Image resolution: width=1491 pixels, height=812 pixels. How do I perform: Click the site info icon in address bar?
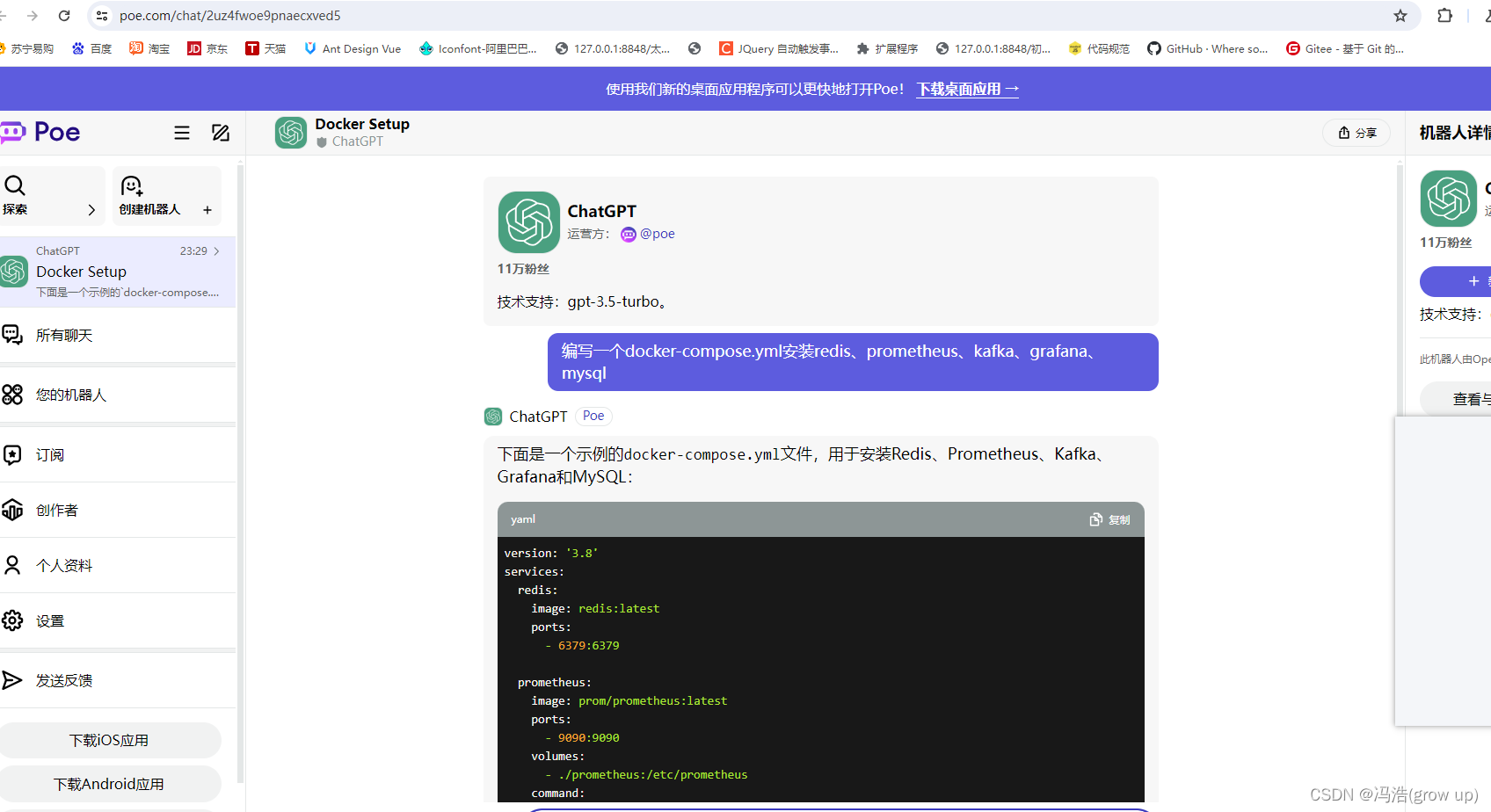(x=102, y=16)
